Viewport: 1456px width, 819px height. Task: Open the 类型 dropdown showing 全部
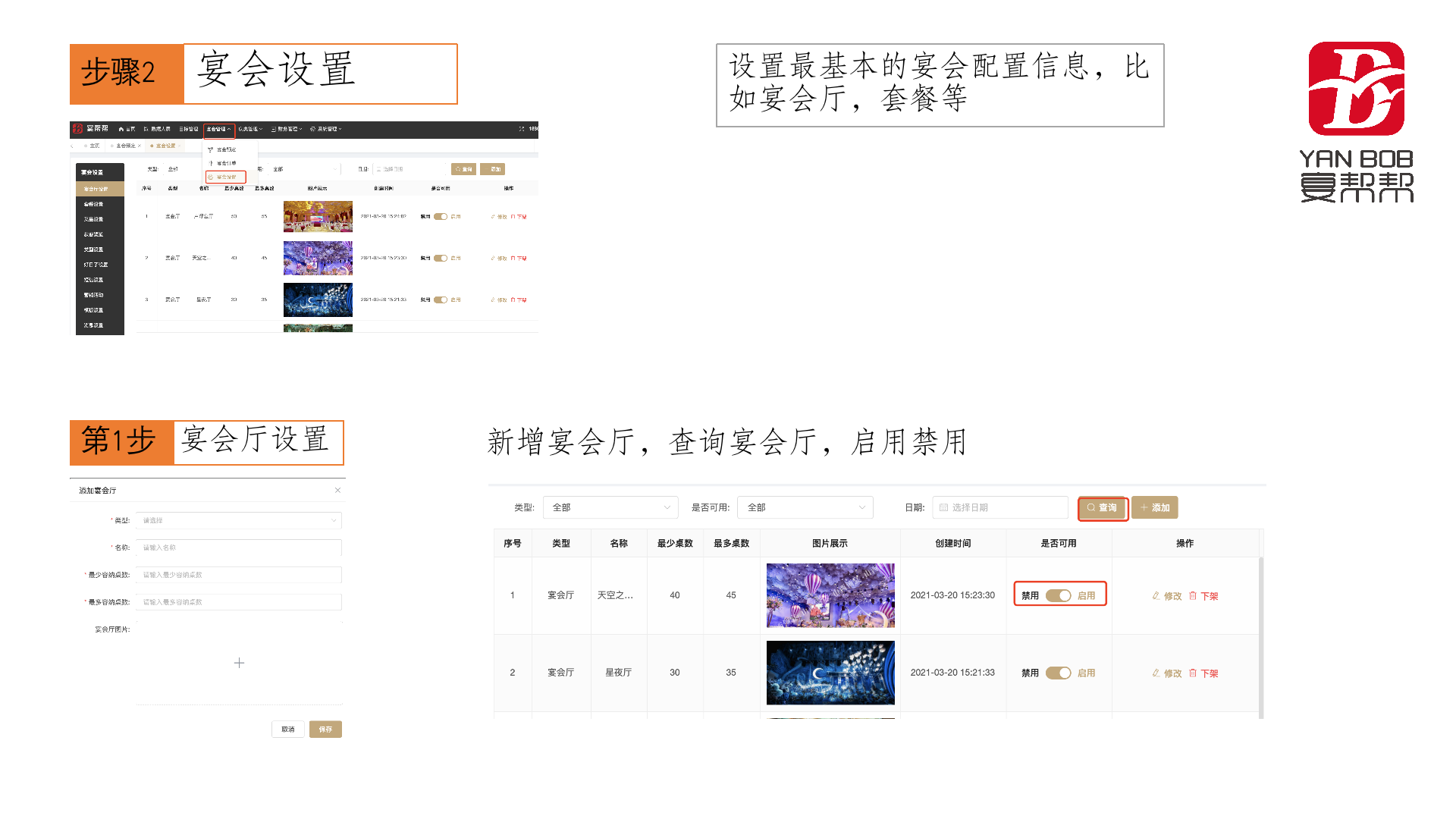pyautogui.click(x=610, y=508)
